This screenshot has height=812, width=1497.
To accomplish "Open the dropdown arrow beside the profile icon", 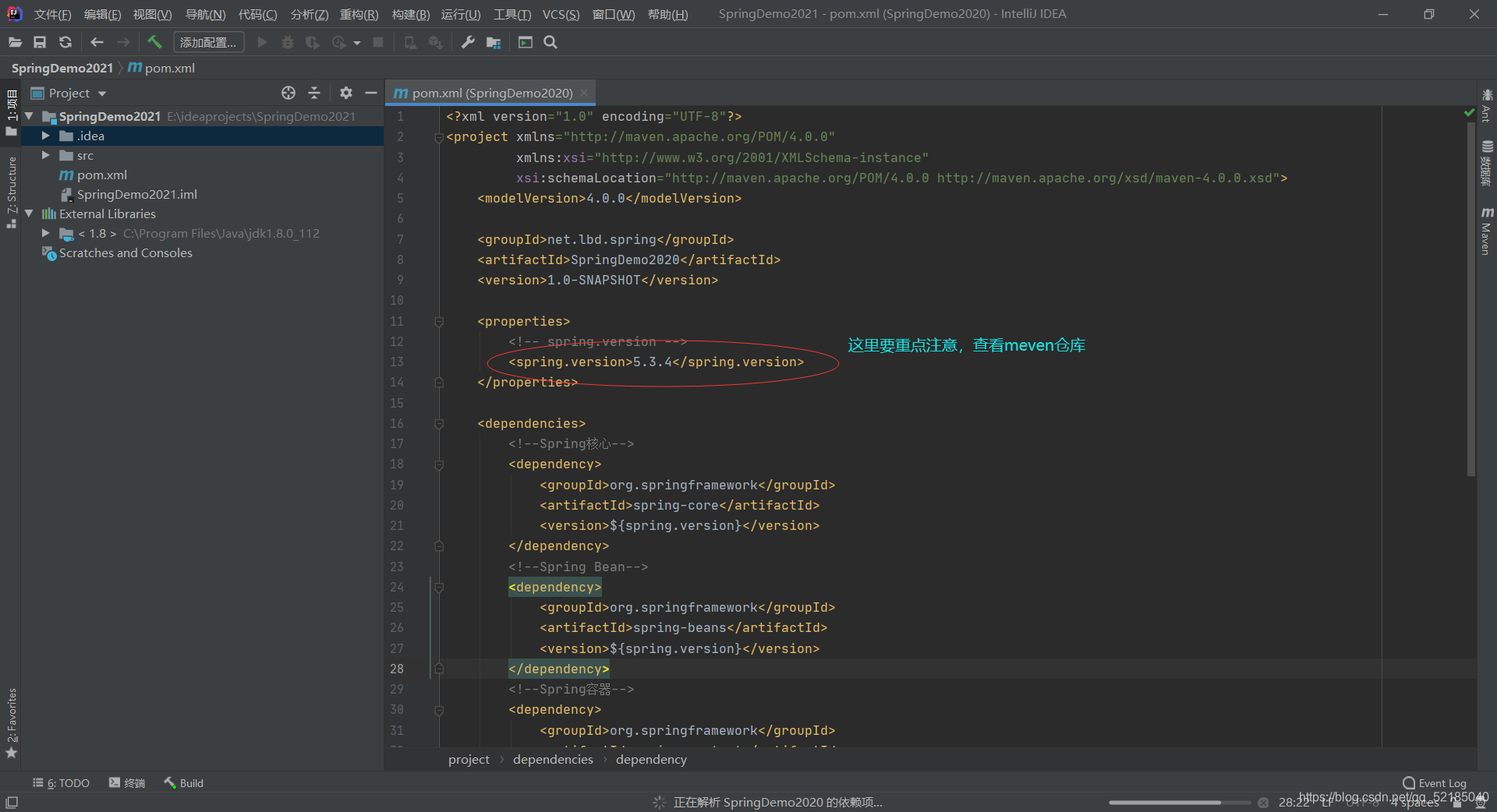I will click(x=357, y=43).
